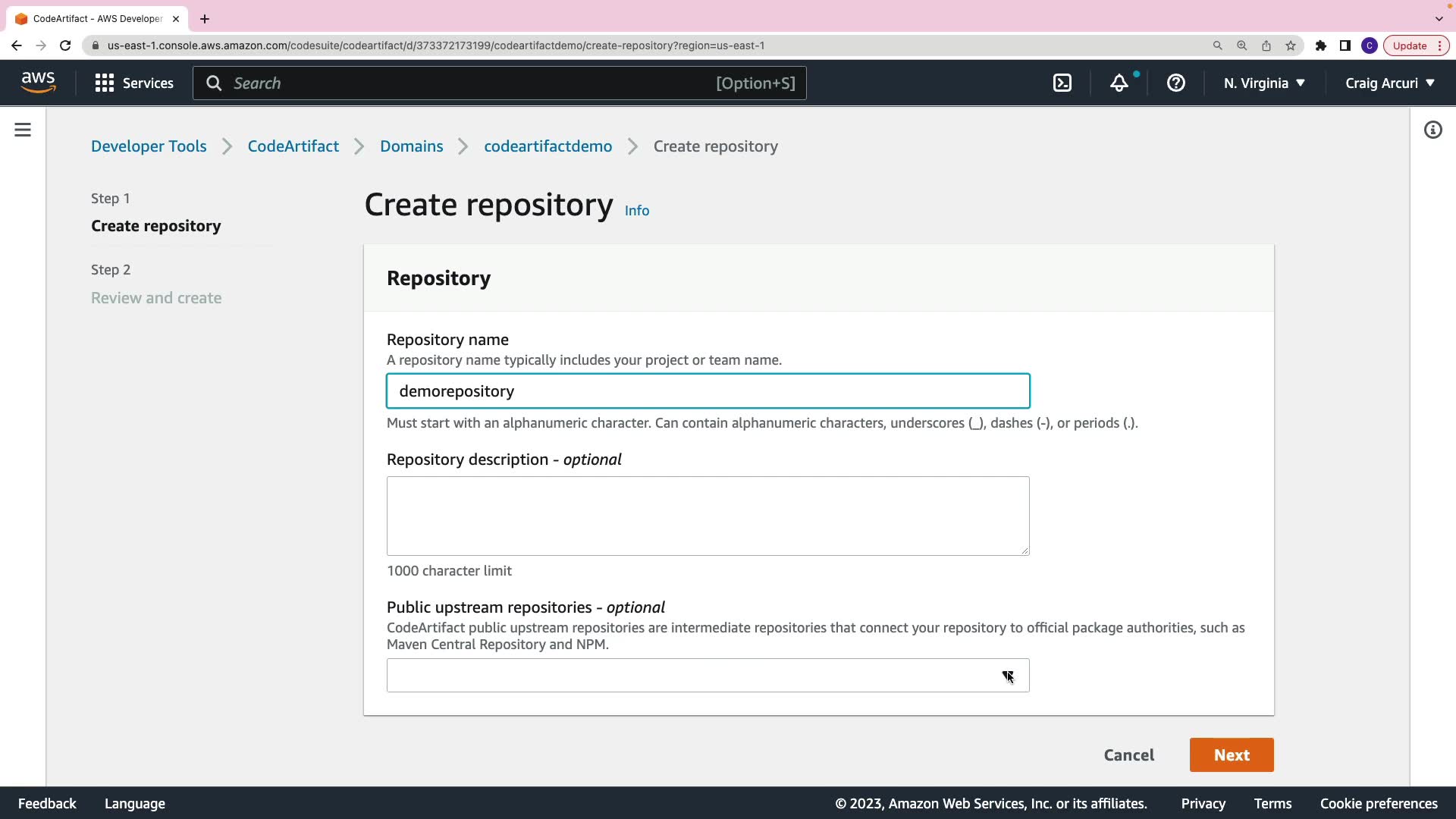1456x819 pixels.
Task: Open Cookie preferences in footer
Action: point(1378,804)
